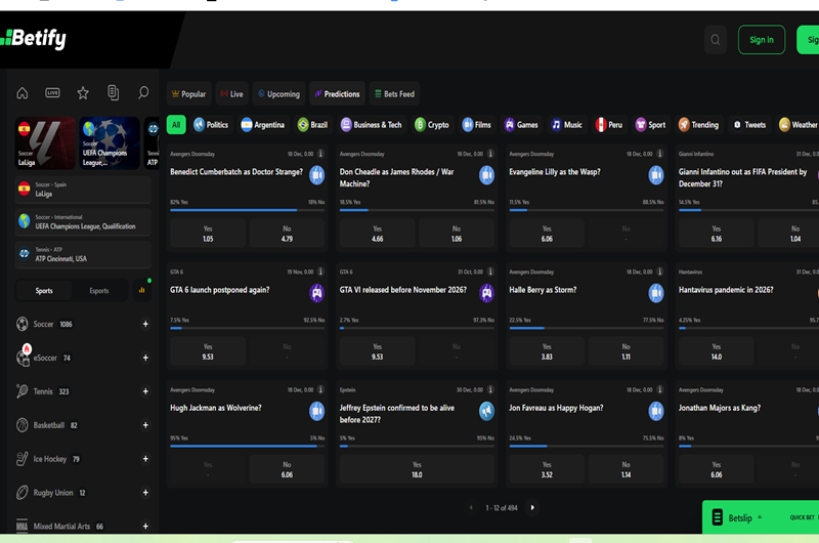
Task: Expand the Mixed Martial Arts section
Action: 145,526
